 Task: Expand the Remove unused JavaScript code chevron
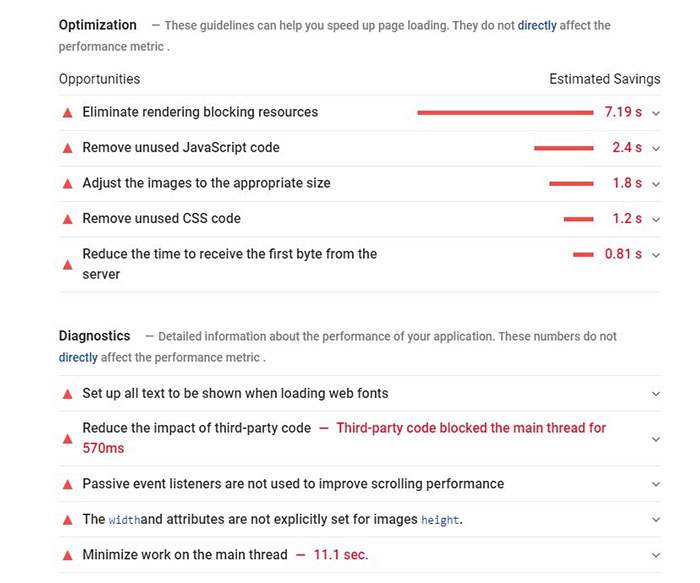[656, 148]
